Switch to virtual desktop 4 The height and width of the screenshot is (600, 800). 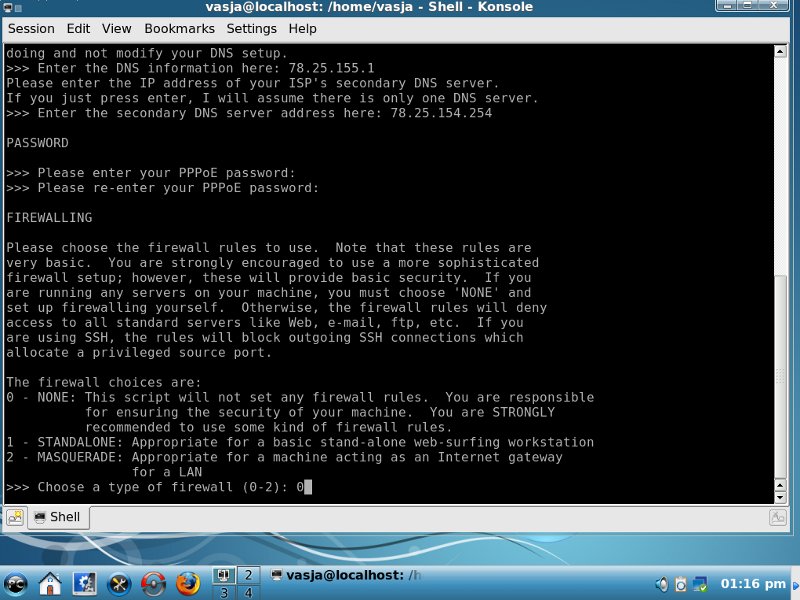pos(247,592)
